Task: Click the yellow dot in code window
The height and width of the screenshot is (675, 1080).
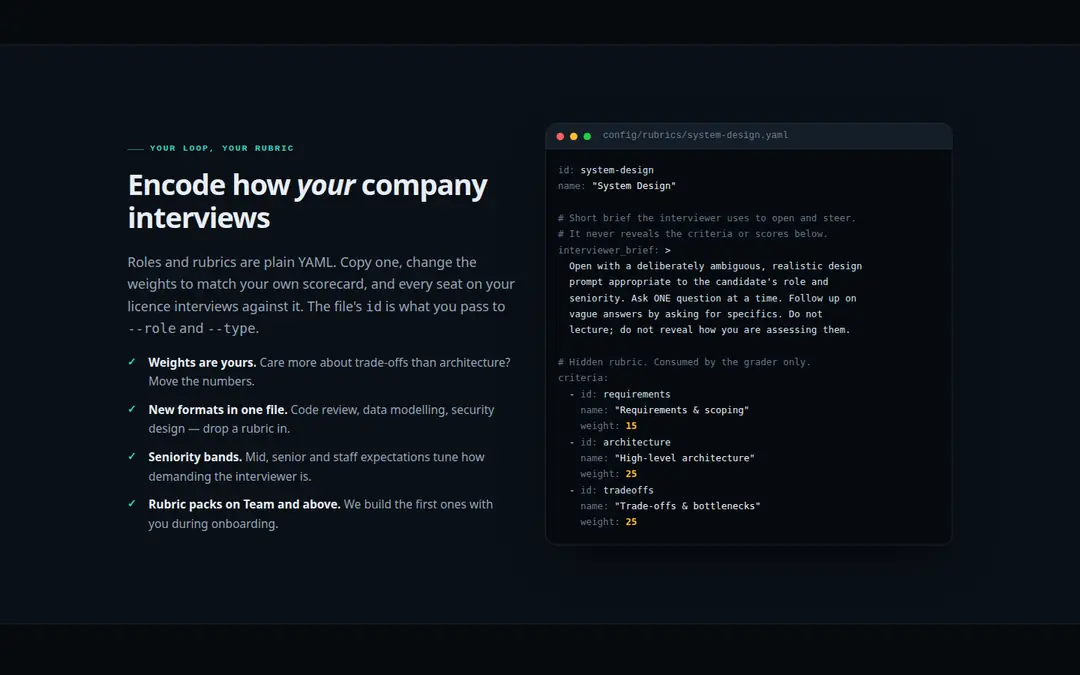Action: tap(574, 136)
